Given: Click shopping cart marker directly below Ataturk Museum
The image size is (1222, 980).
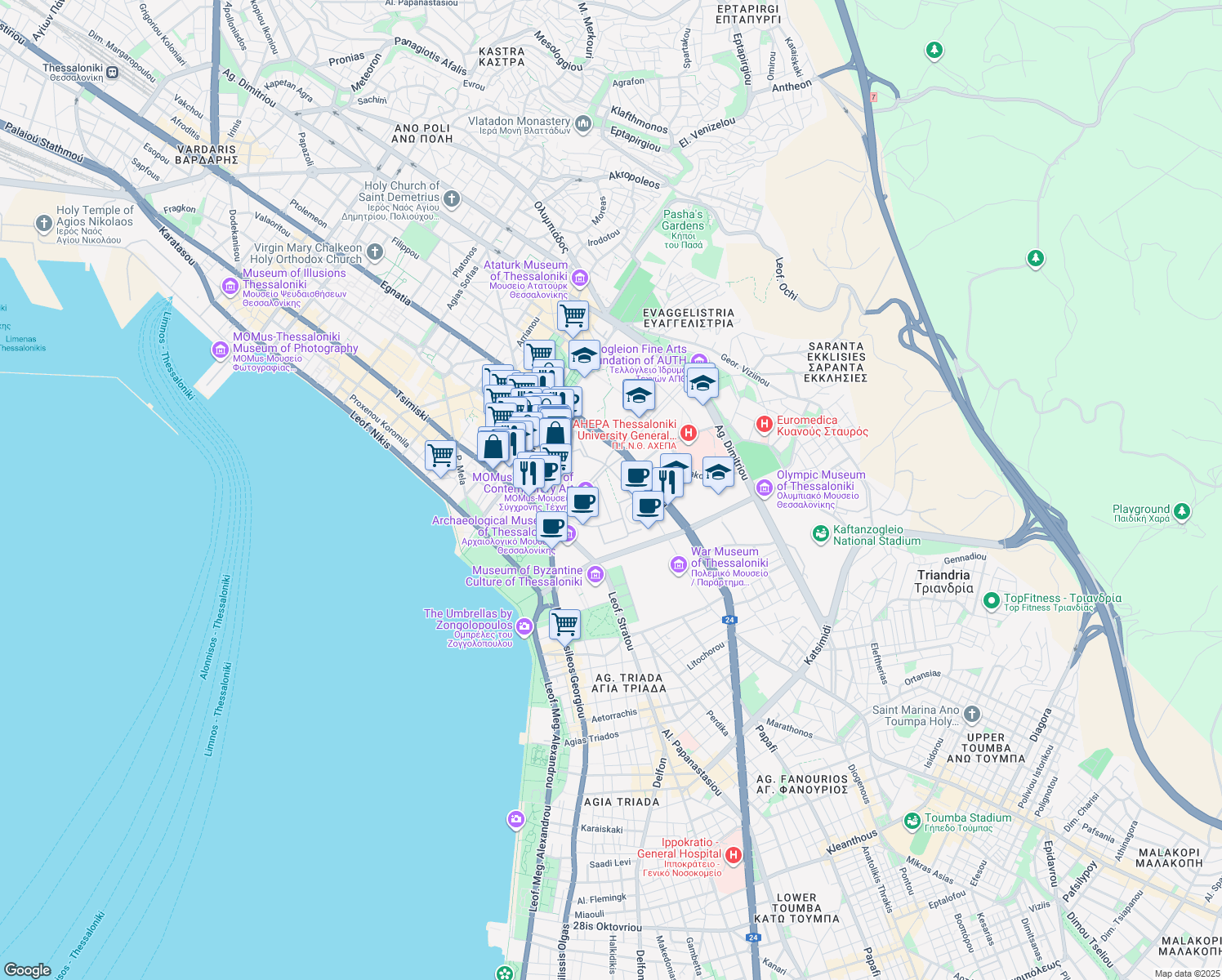Looking at the screenshot, I should [x=573, y=317].
